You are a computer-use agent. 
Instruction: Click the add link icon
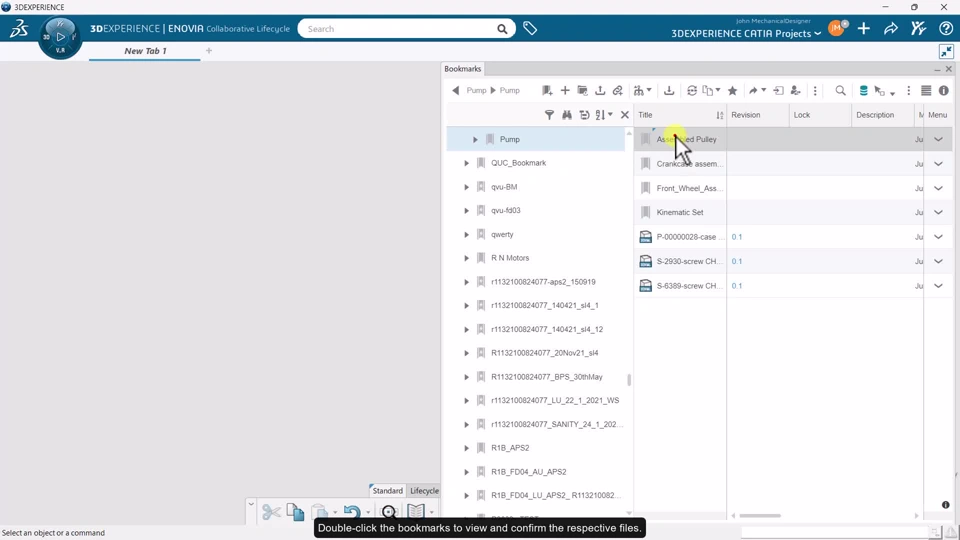pyautogui.click(x=618, y=91)
